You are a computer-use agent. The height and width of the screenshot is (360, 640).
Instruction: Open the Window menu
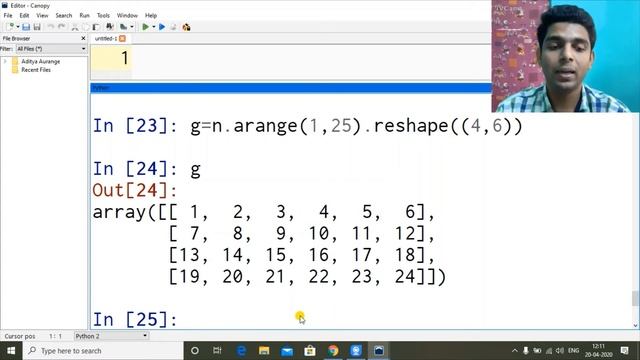(127, 16)
